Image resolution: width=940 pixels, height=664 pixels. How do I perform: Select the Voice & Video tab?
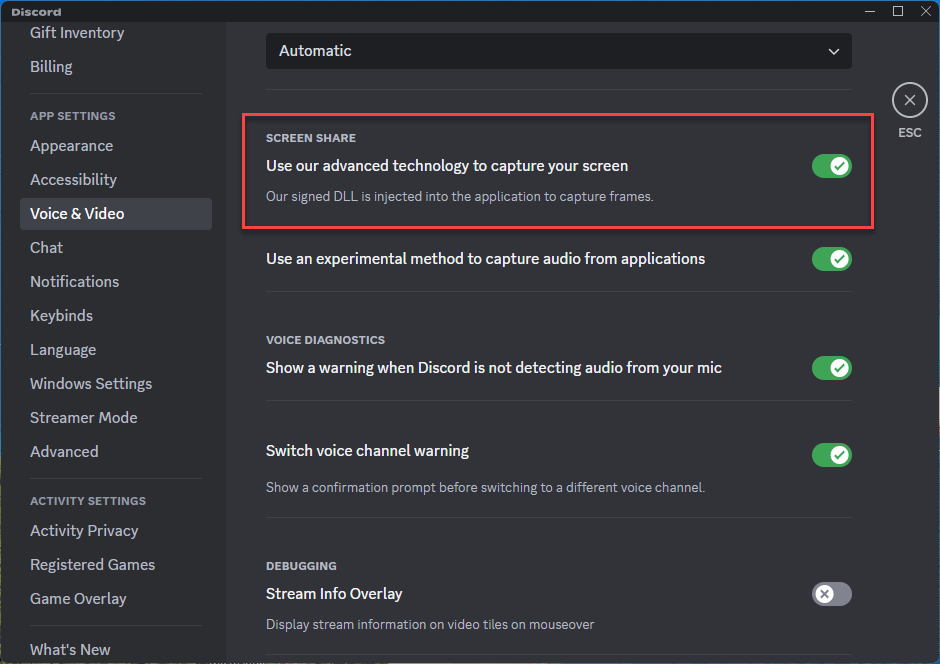tap(77, 214)
